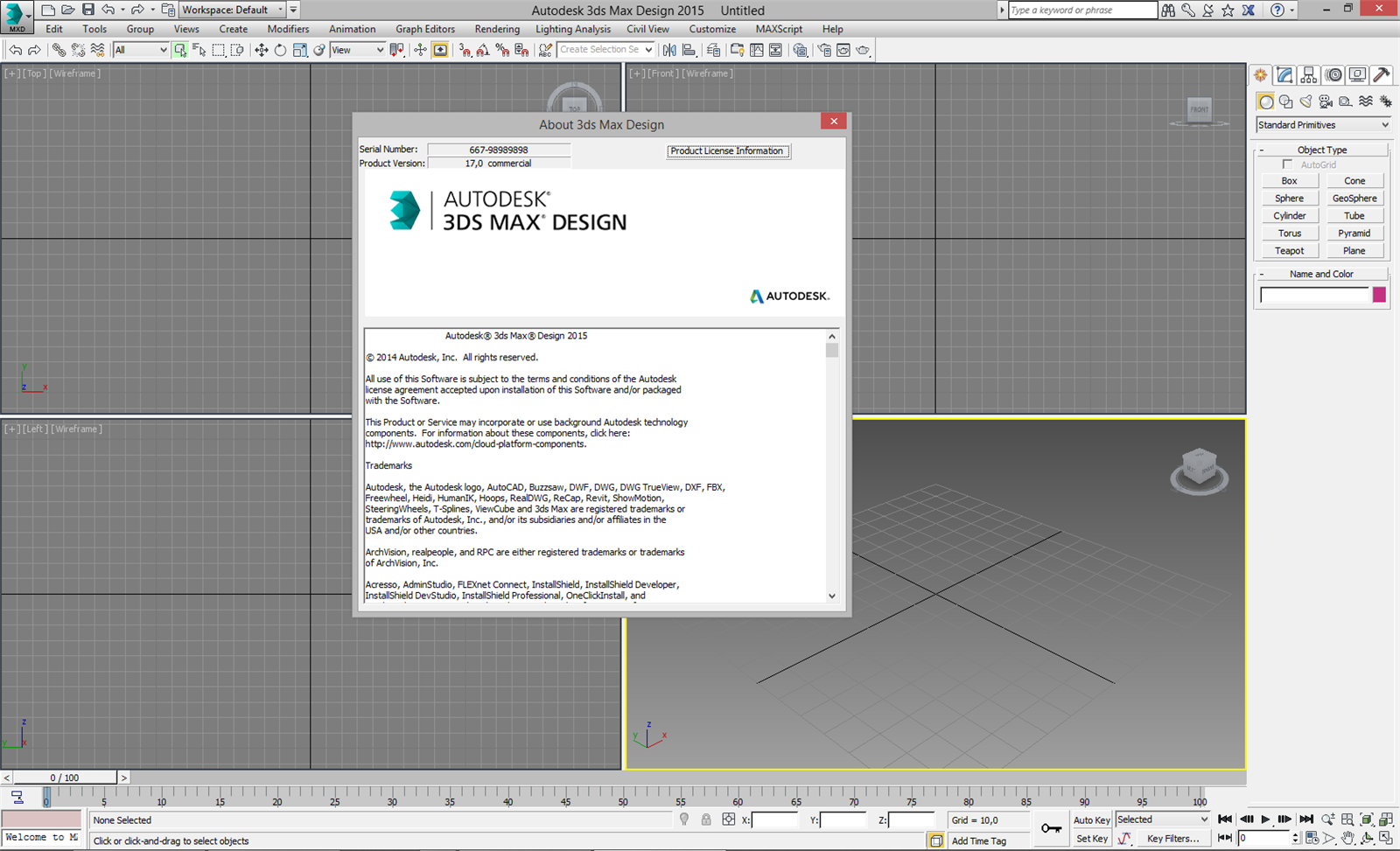Select the Shapes category icon
Screen dimensions: 1400x851
(1285, 101)
